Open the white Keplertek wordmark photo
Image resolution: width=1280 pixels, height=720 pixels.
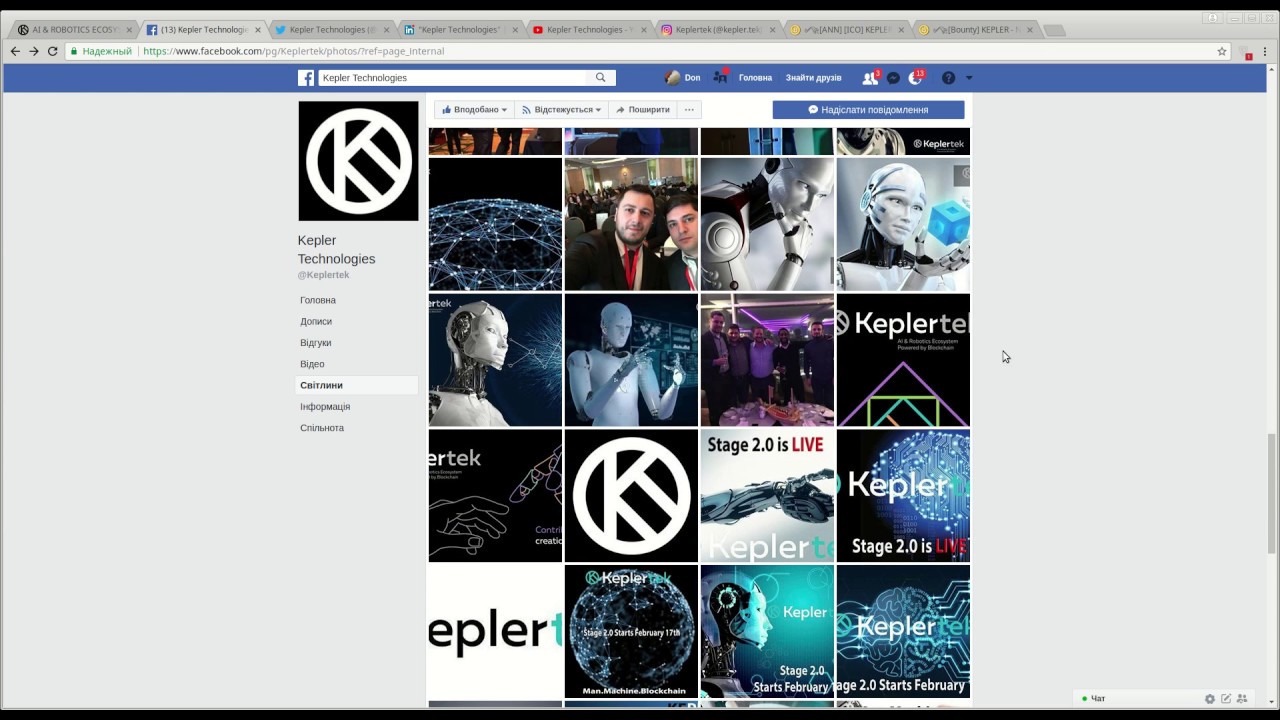[x=495, y=632]
